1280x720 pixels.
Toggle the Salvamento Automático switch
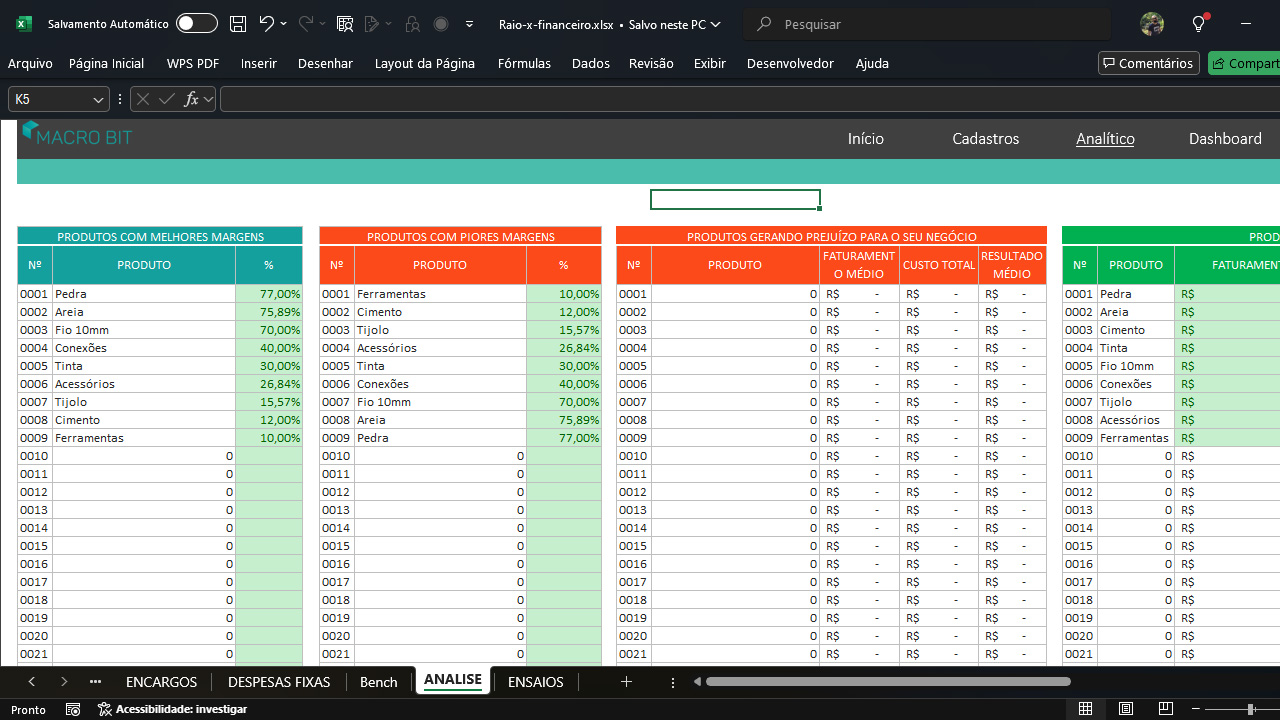[197, 23]
